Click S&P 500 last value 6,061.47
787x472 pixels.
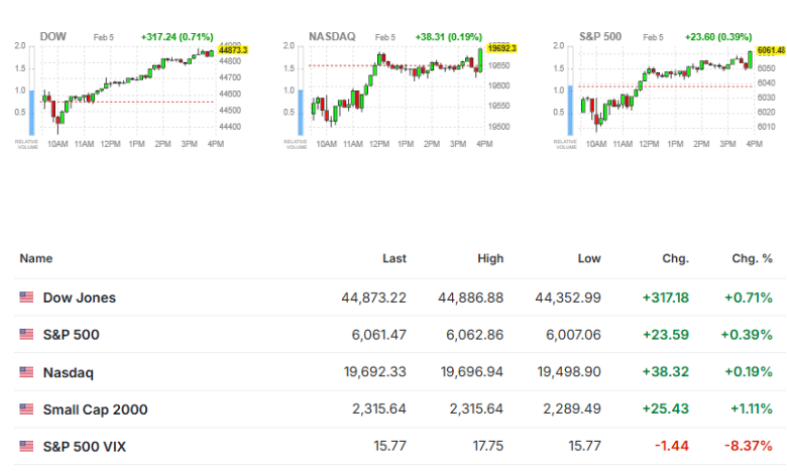click(x=379, y=335)
